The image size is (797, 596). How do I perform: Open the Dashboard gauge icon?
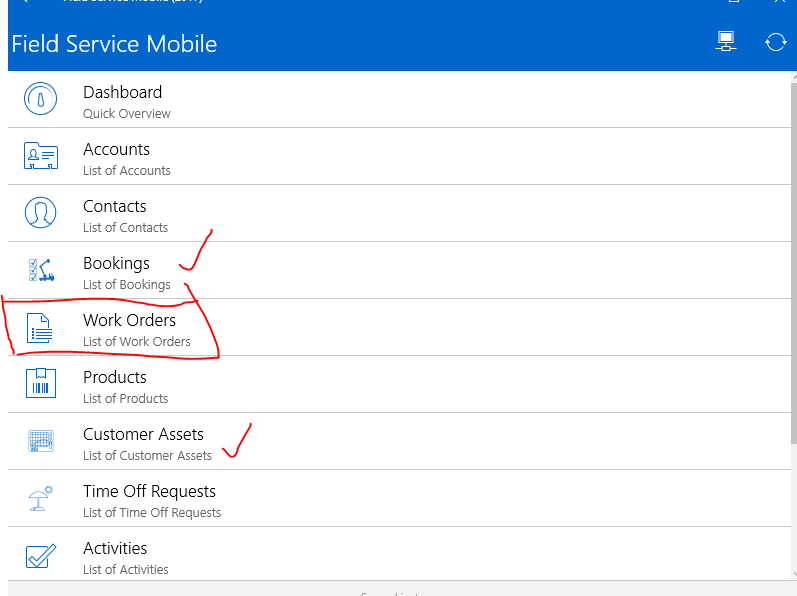[40, 99]
